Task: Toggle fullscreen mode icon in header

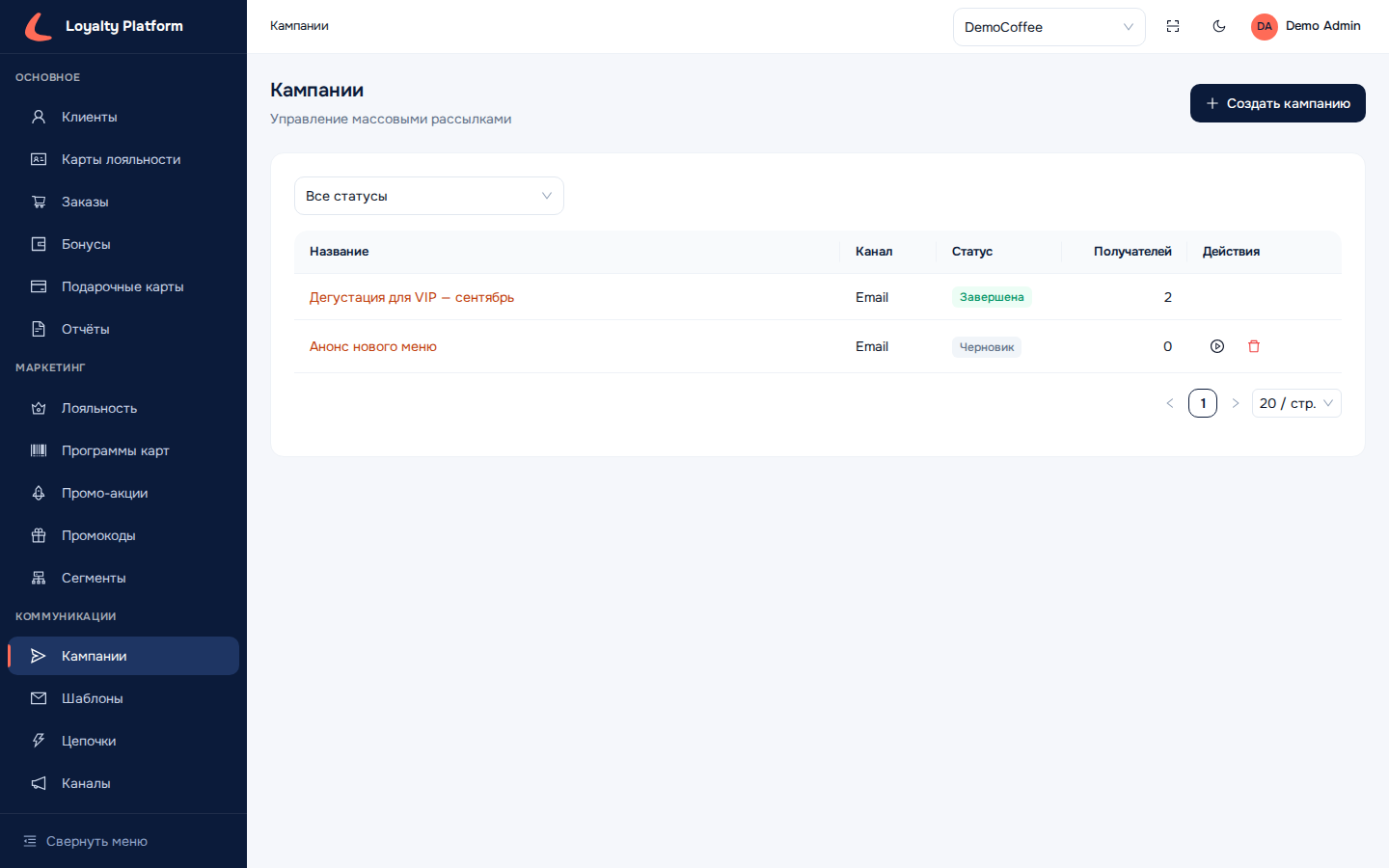Action: (x=1173, y=26)
